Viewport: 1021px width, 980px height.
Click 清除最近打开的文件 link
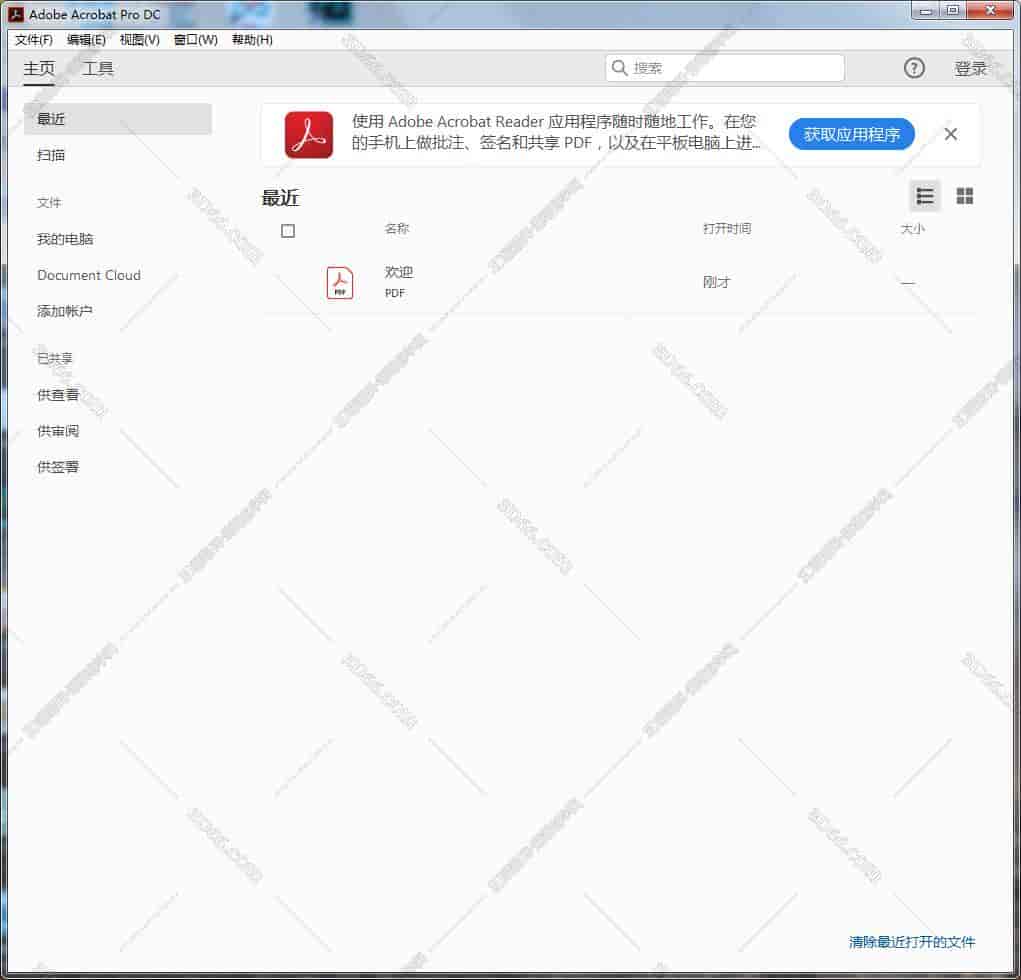912,942
